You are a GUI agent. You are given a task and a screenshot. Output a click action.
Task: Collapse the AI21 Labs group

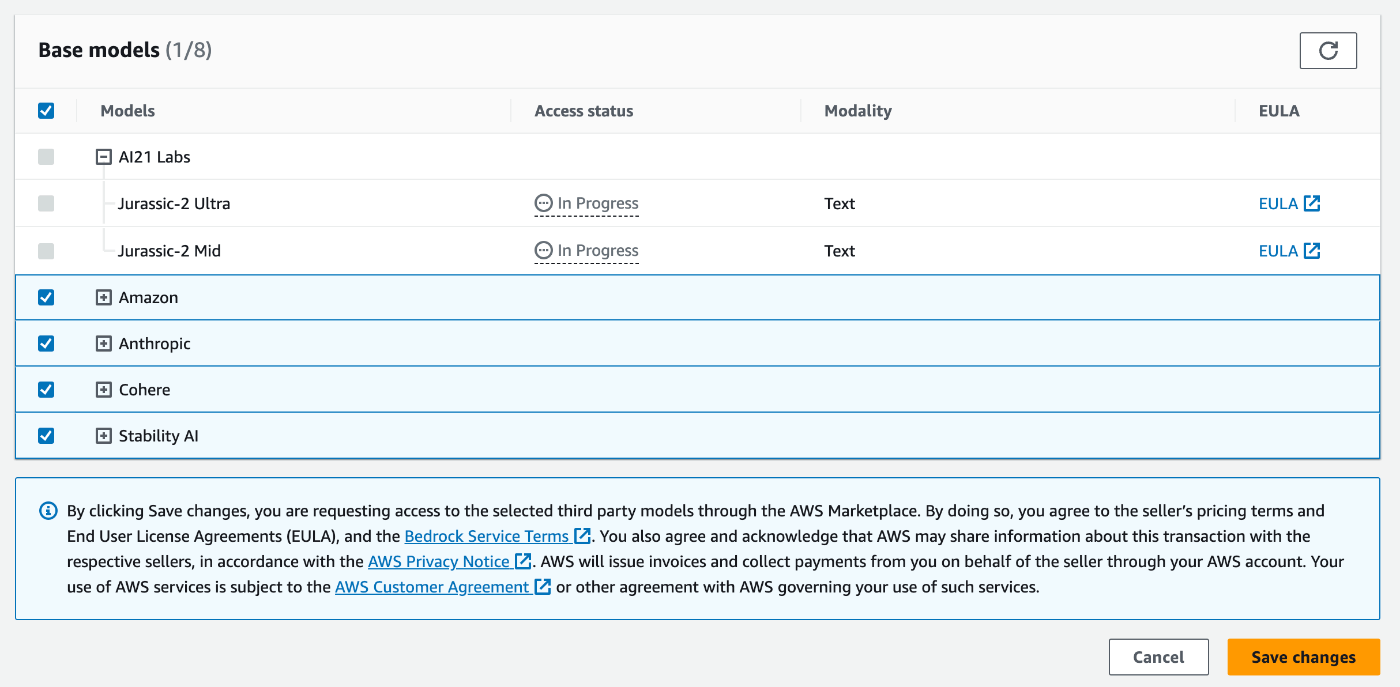(103, 157)
